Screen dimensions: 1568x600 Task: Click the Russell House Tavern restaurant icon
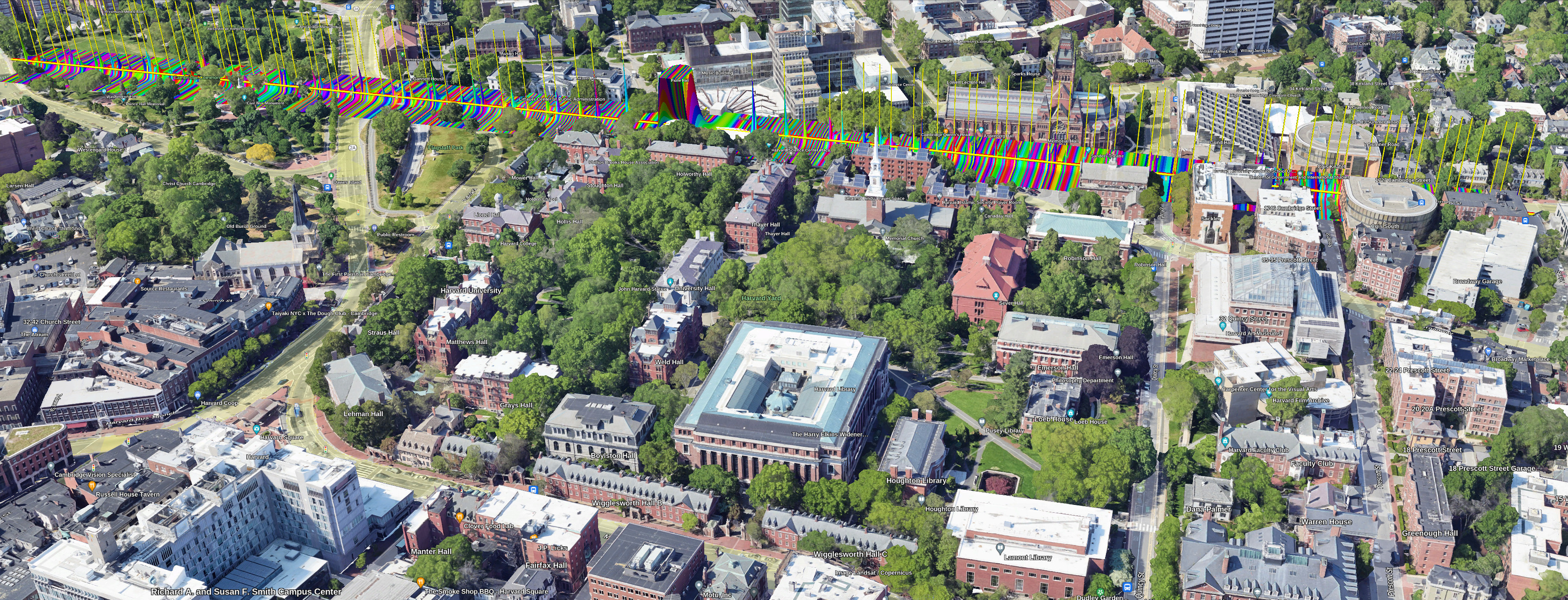click(x=92, y=486)
